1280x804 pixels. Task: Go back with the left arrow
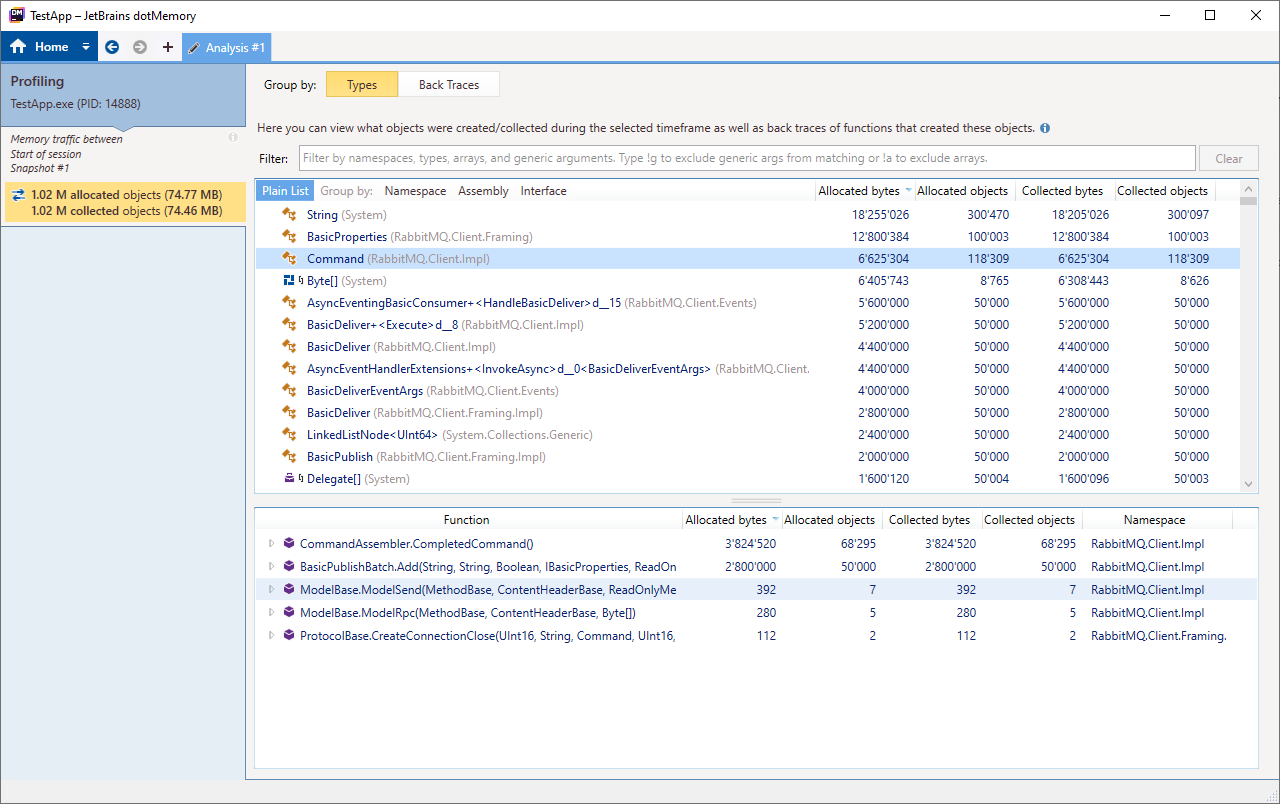pyautogui.click(x=112, y=47)
